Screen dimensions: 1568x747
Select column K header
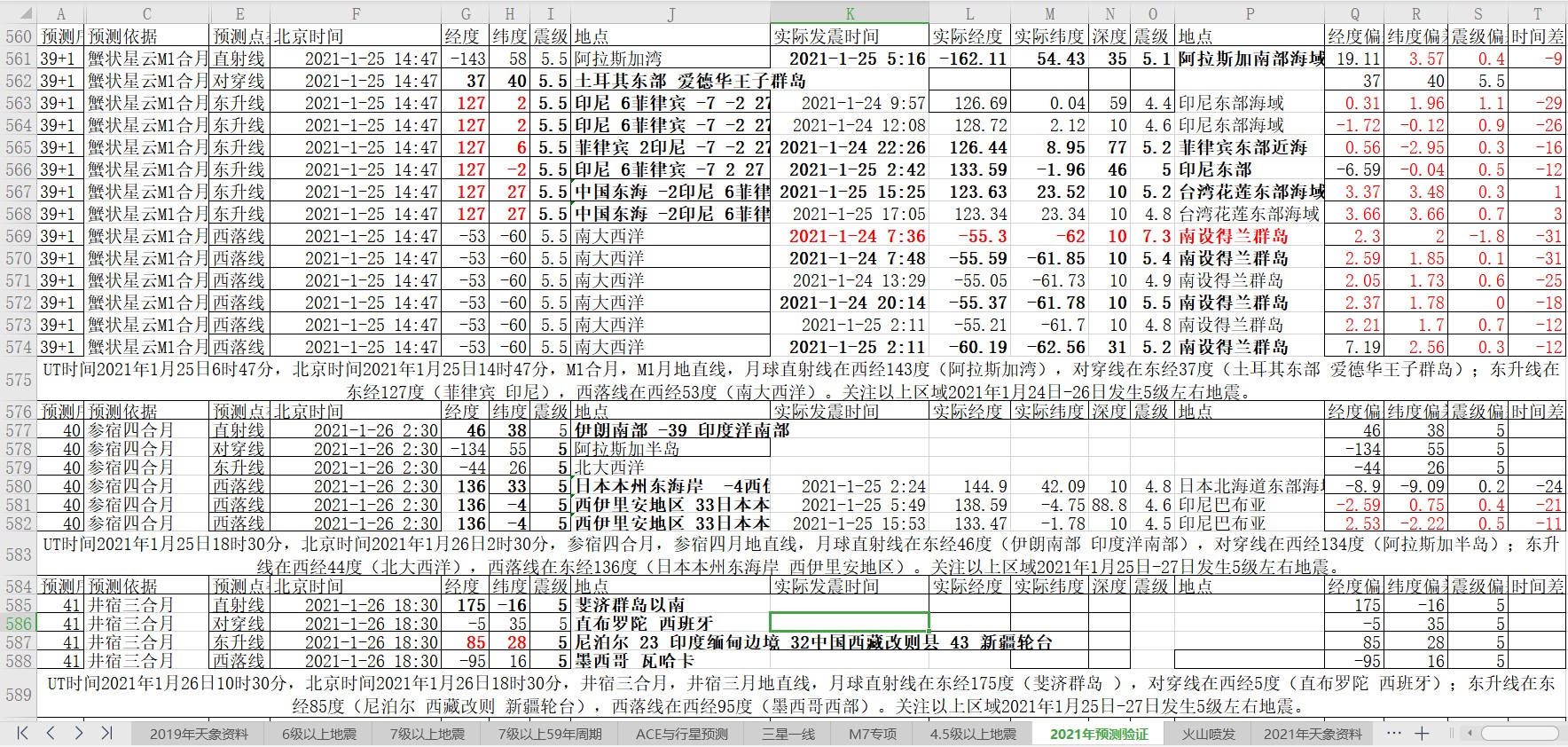point(850,13)
